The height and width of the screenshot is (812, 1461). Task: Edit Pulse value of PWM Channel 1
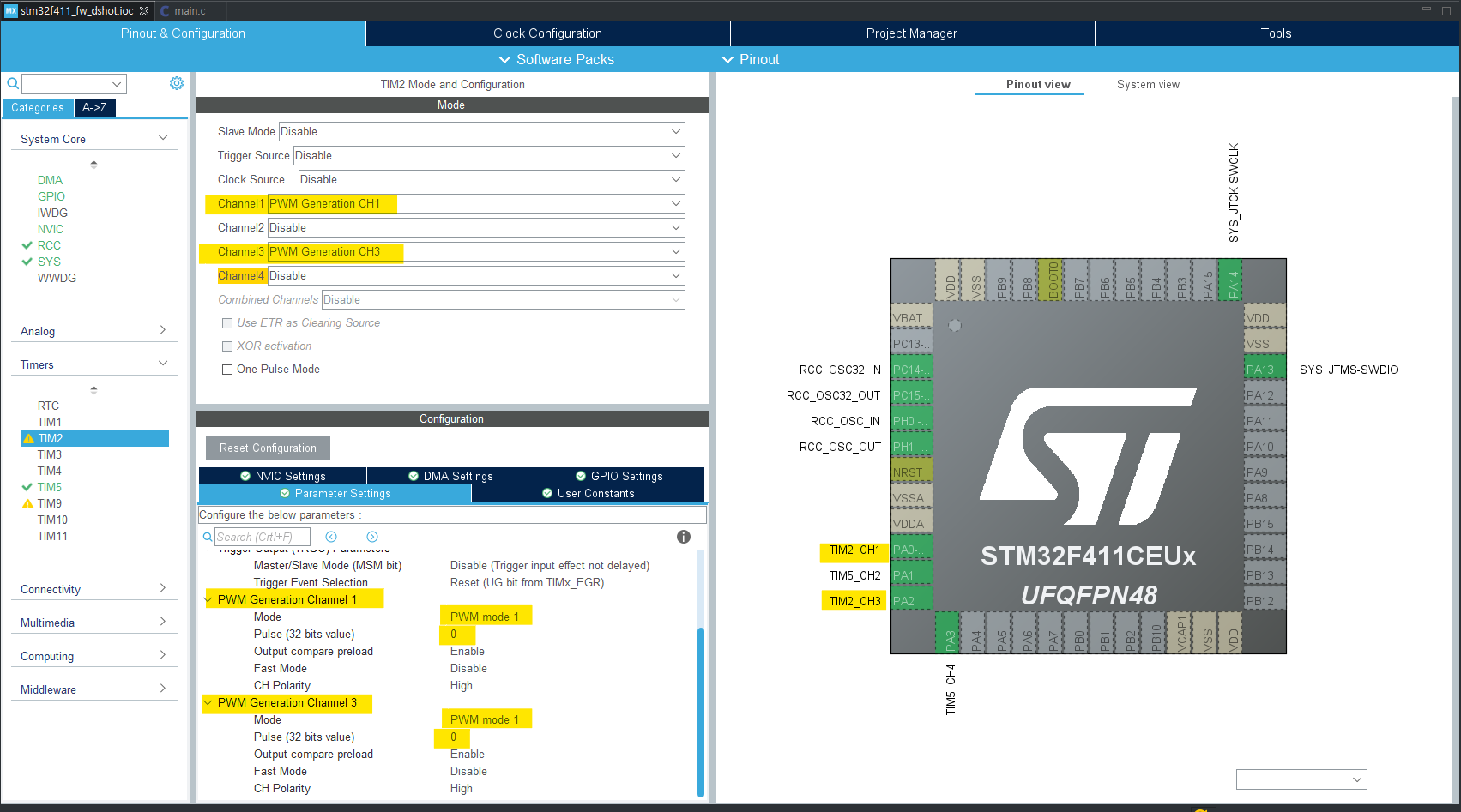click(x=453, y=634)
